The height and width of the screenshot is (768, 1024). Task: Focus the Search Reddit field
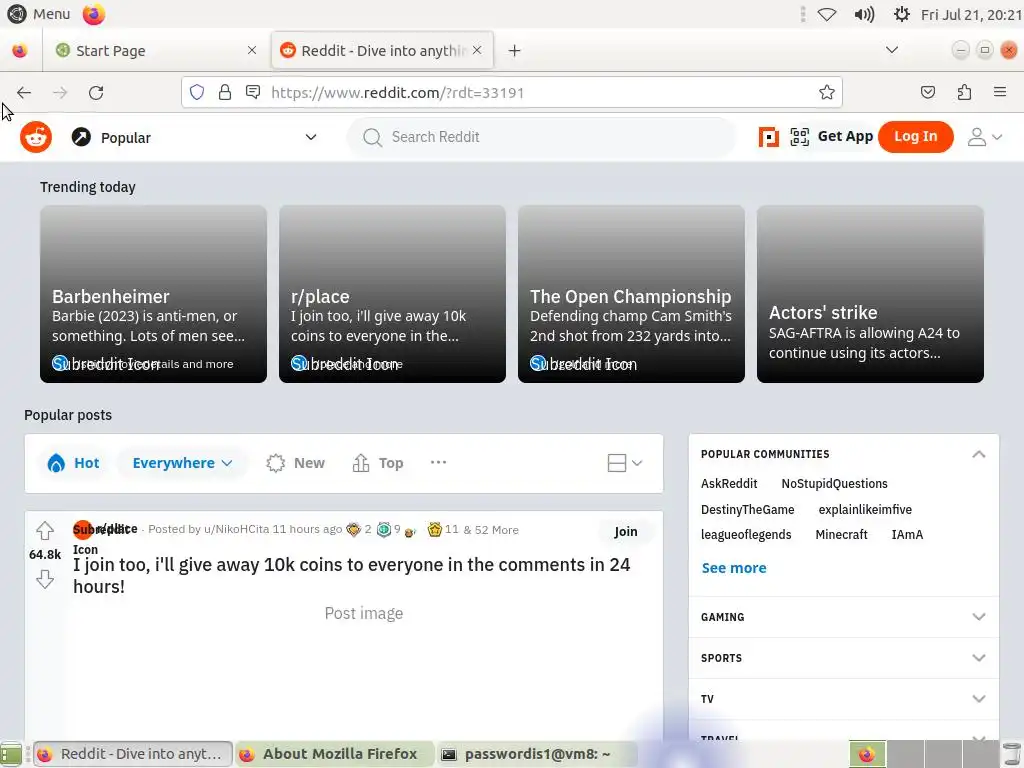pyautogui.click(x=541, y=137)
